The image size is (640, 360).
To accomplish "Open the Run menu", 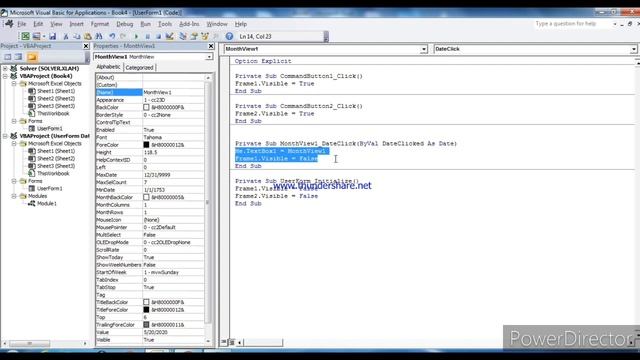I will click(145, 24).
